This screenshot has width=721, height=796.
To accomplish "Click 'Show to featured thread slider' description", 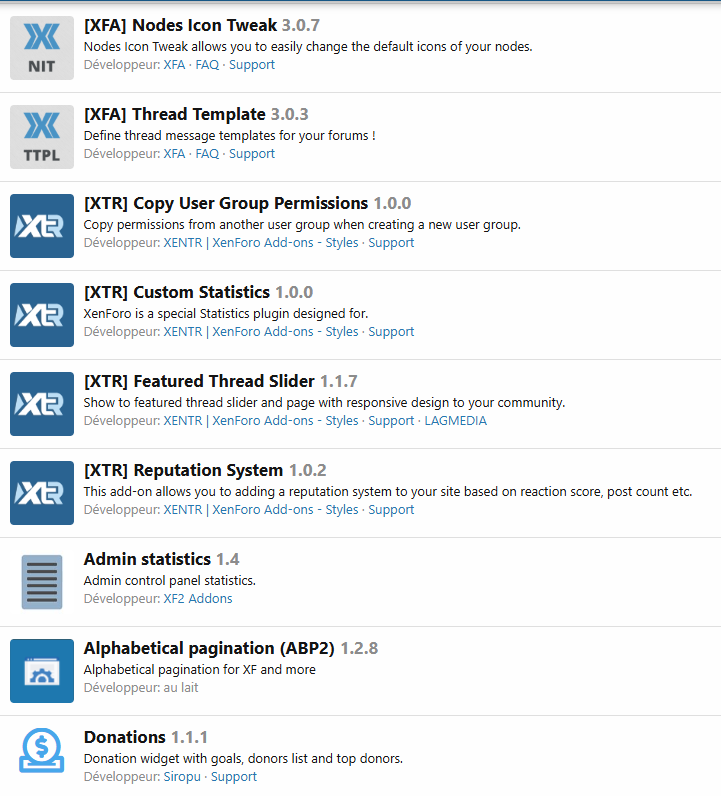I will (x=324, y=403).
